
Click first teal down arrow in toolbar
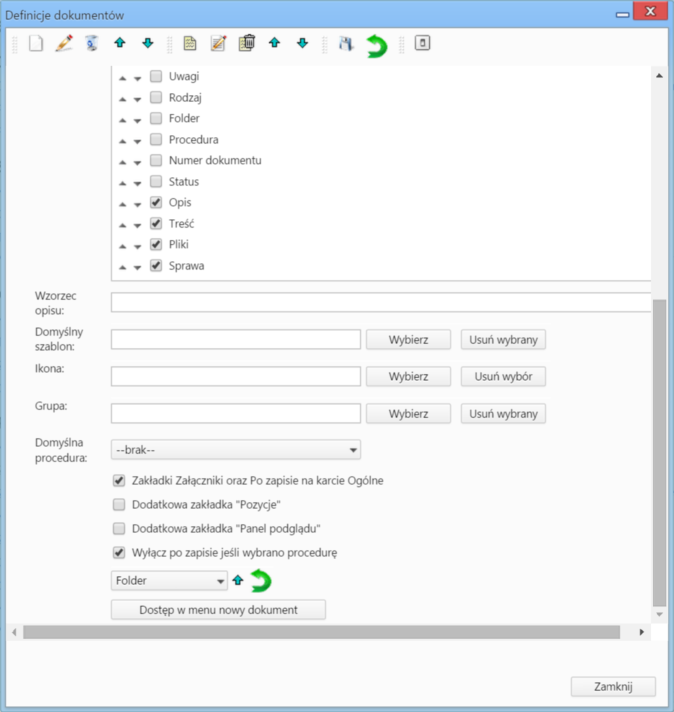(x=148, y=43)
